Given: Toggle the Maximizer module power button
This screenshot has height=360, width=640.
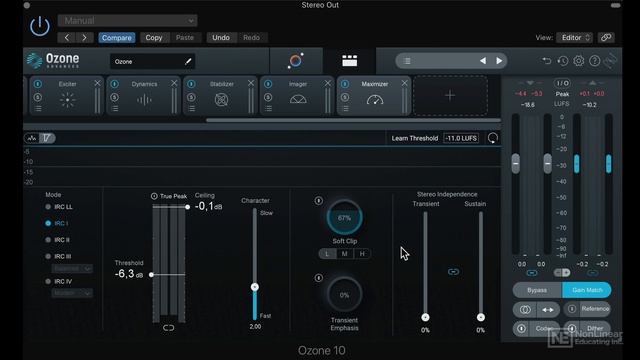Looking at the screenshot, I should [x=345, y=84].
